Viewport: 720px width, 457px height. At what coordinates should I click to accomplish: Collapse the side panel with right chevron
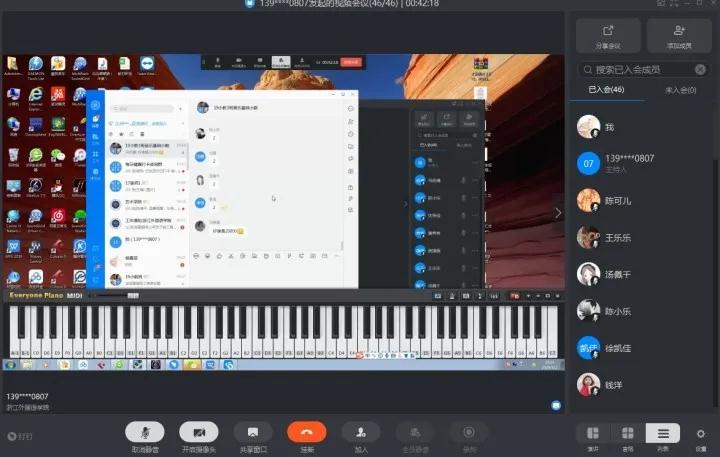[x=558, y=212]
